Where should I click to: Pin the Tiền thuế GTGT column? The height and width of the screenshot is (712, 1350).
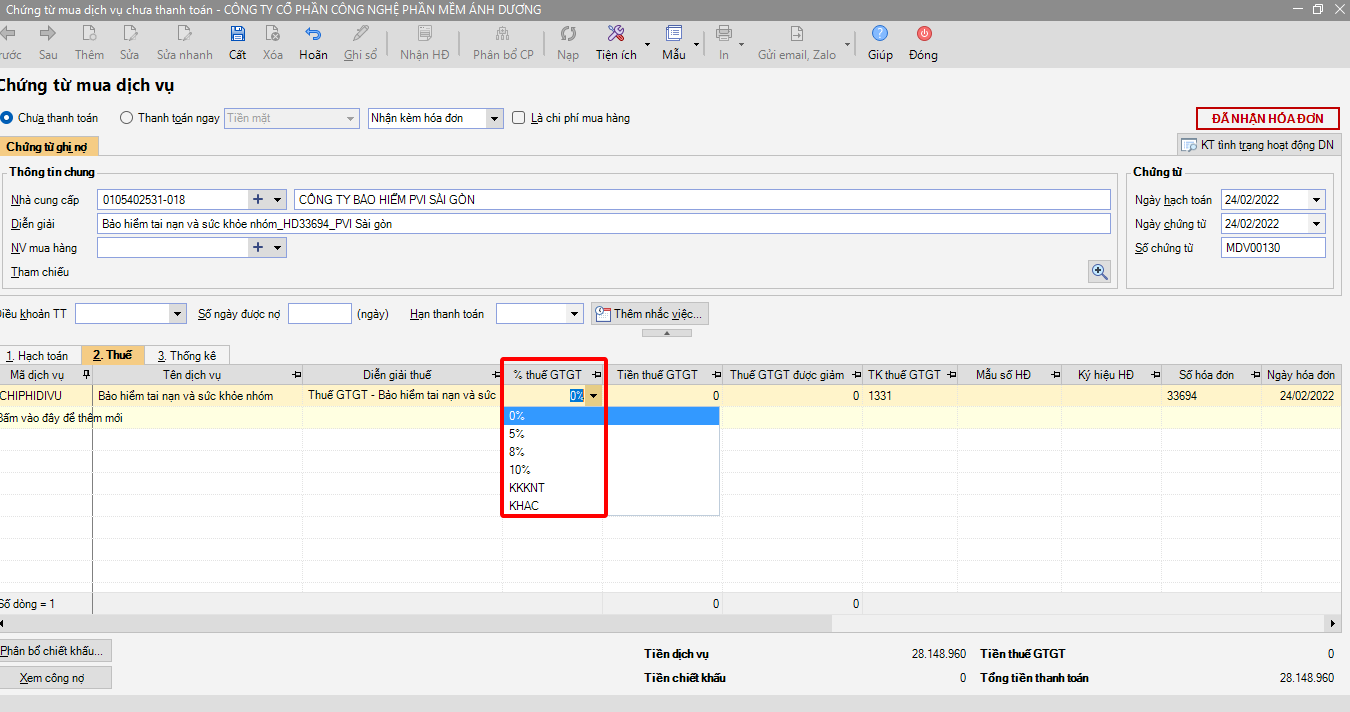pyautogui.click(x=716, y=375)
